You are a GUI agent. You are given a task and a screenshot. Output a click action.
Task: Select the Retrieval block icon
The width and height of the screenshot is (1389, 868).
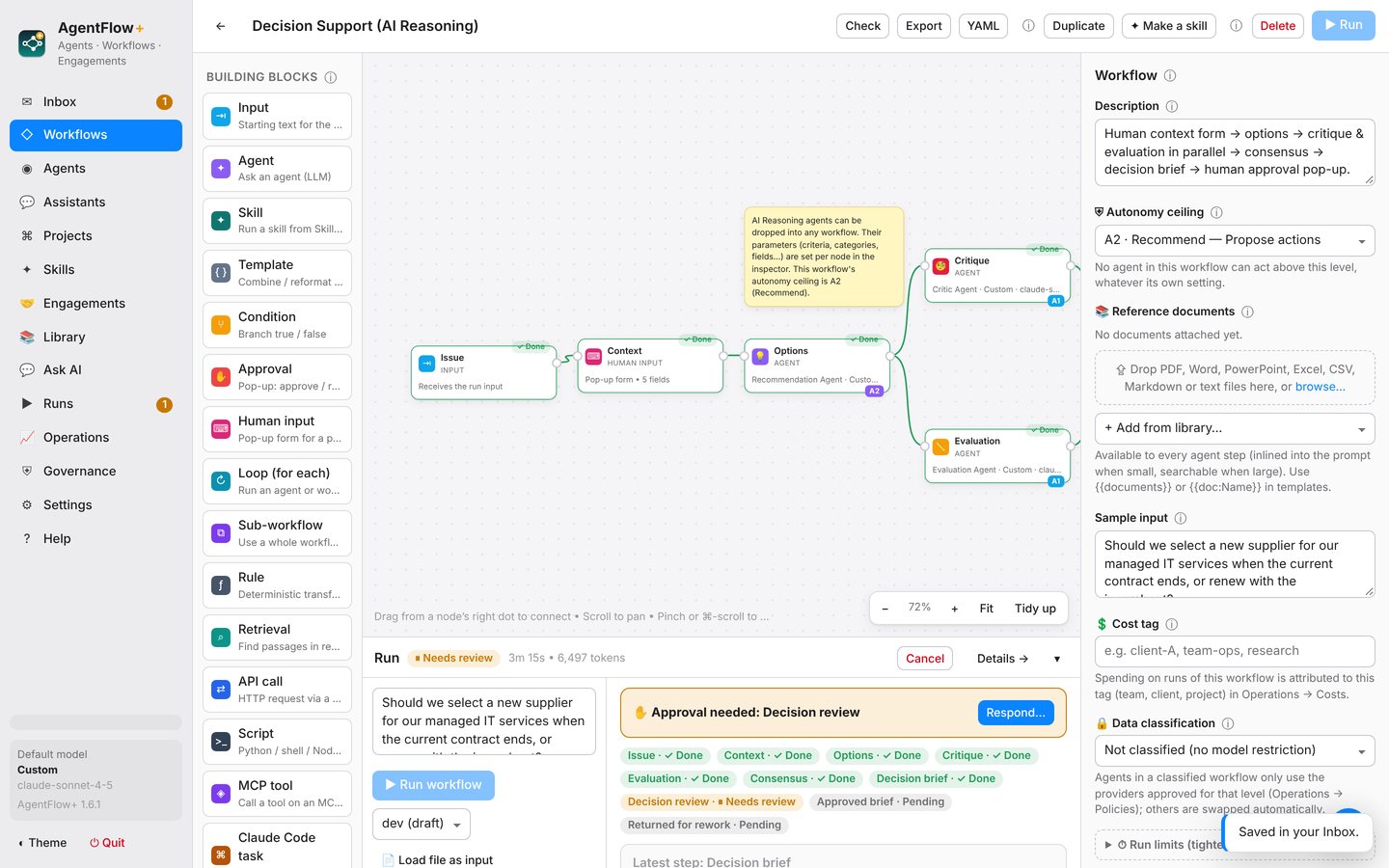[221, 637]
